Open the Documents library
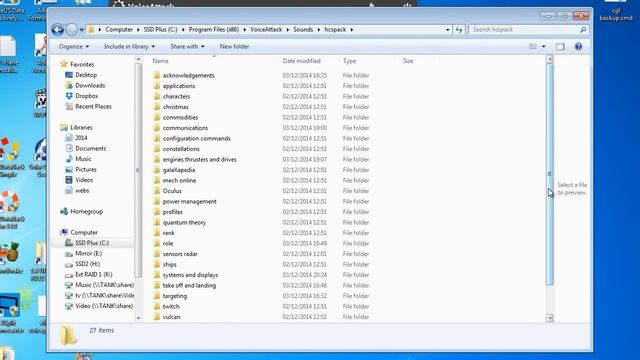This screenshot has width=640, height=360. [90, 149]
